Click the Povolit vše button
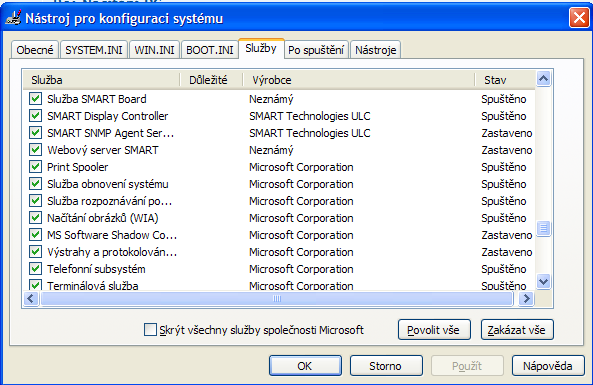Viewport: 593px width, 385px height. tap(434, 330)
